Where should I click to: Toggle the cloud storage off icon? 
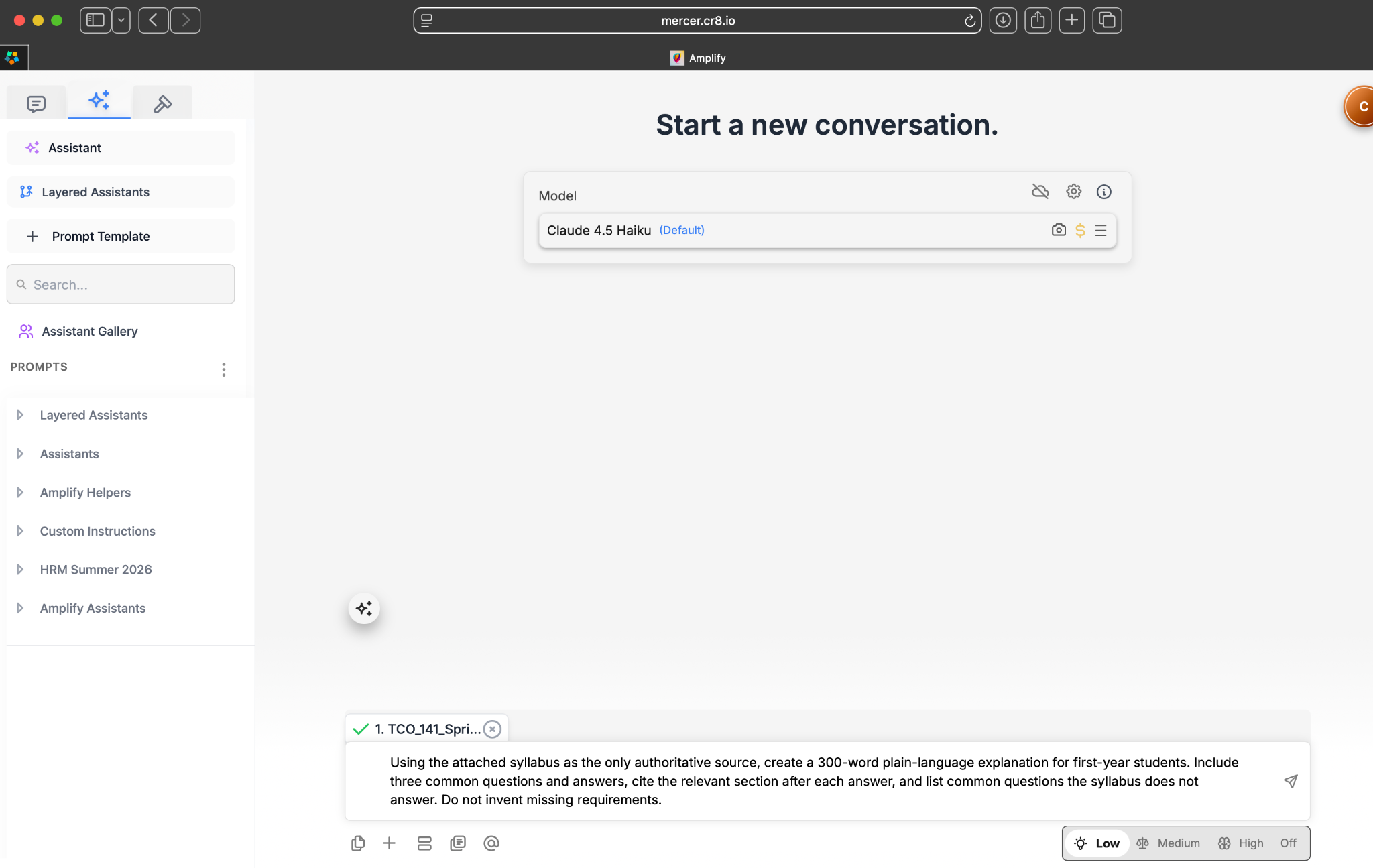pyautogui.click(x=1040, y=192)
